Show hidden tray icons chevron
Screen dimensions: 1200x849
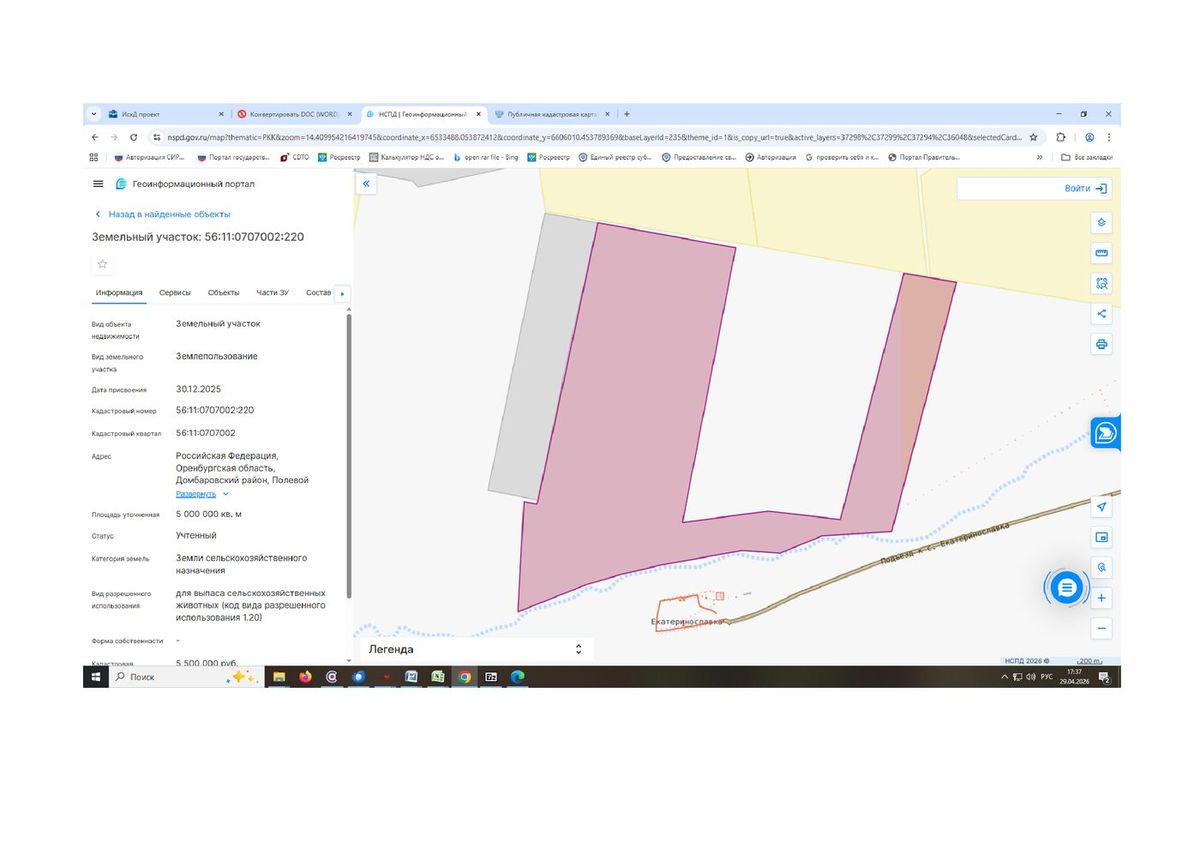pyautogui.click(x=1005, y=677)
